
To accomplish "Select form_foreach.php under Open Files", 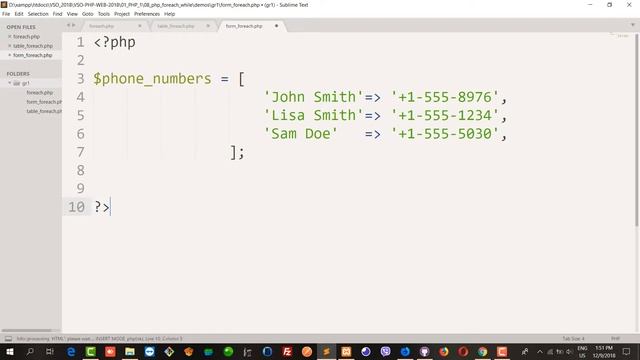I will [33, 55].
